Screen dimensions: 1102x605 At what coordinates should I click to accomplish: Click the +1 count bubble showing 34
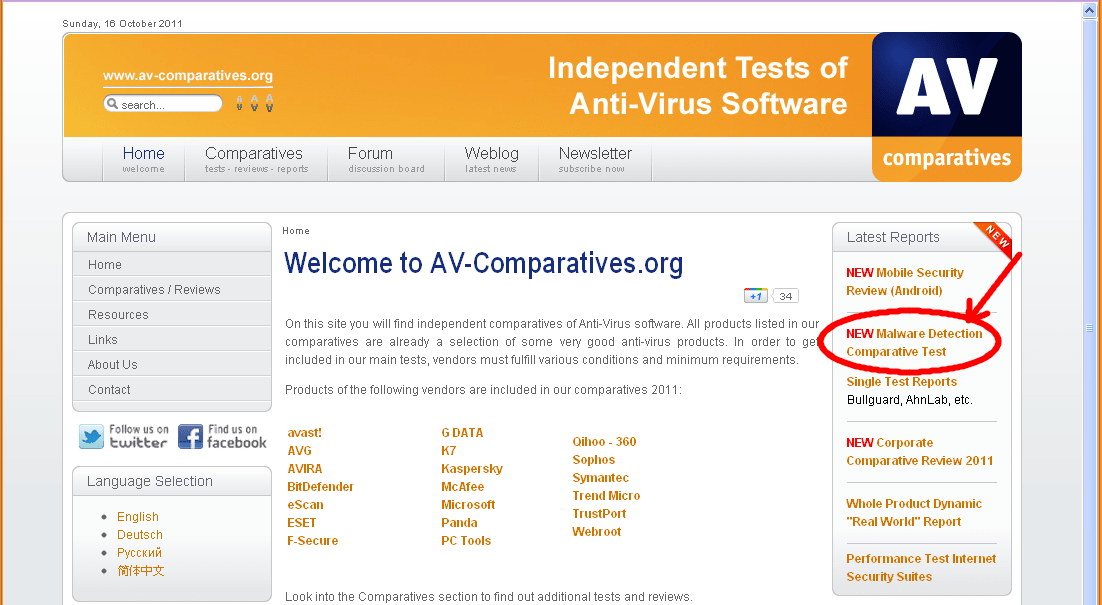786,296
